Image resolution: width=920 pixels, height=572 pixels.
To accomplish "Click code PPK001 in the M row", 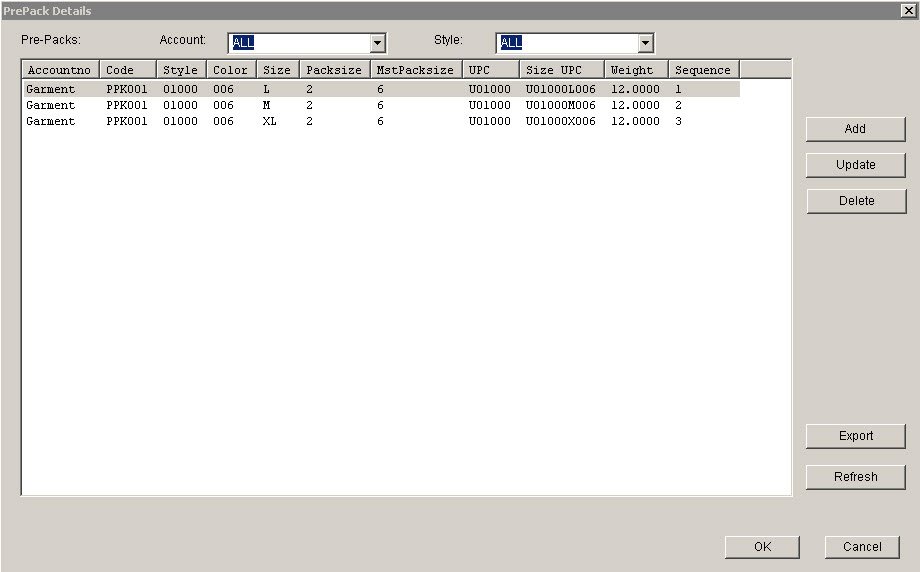I will [126, 105].
